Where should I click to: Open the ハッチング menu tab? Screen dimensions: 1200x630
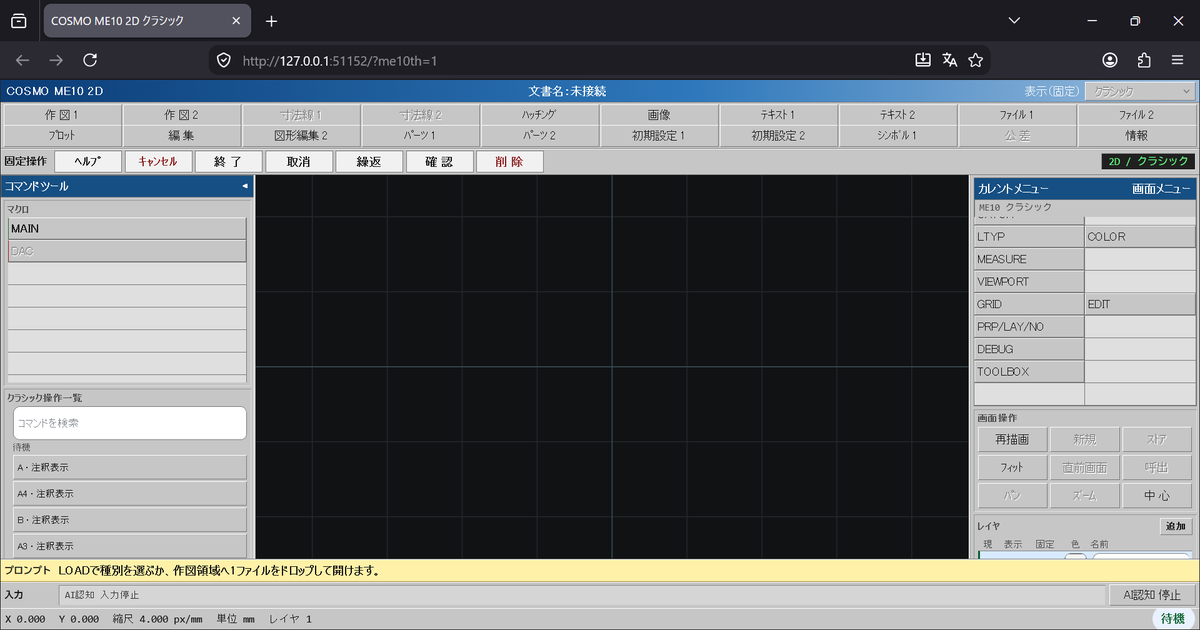(539, 115)
